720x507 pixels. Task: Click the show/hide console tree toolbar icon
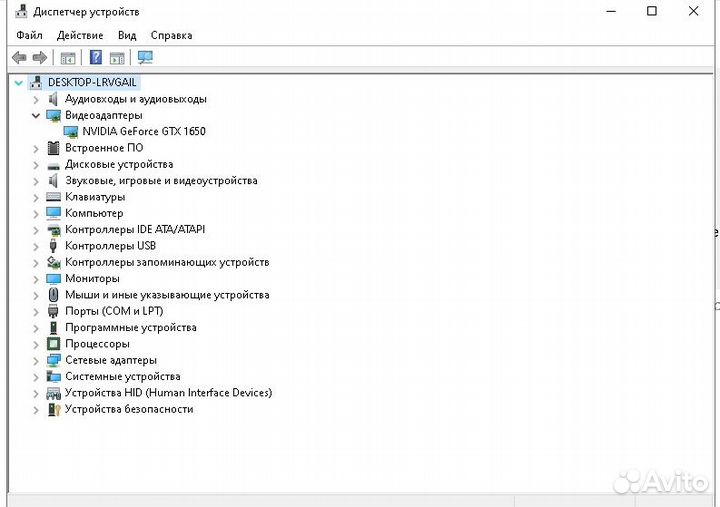tap(68, 58)
